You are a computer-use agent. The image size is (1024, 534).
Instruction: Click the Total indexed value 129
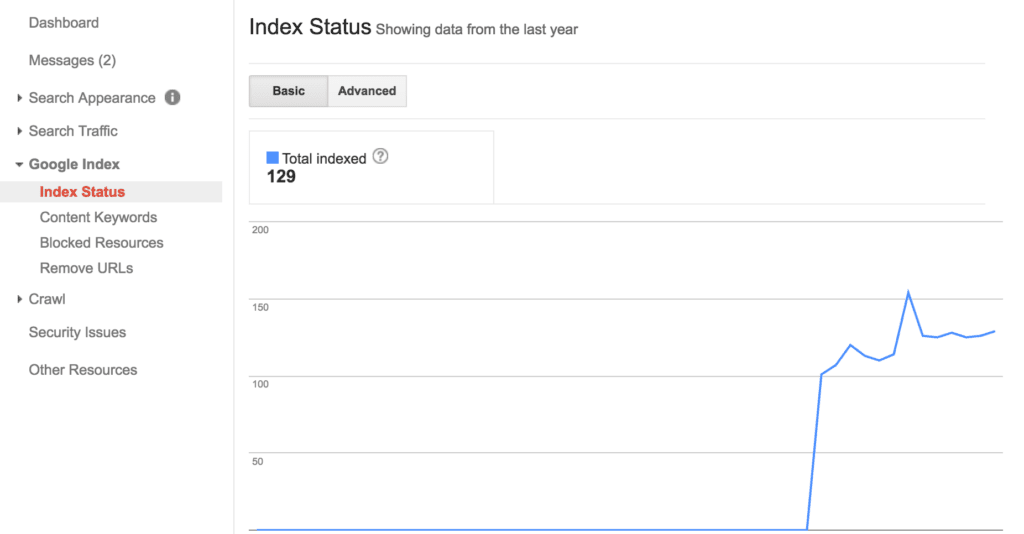281,177
